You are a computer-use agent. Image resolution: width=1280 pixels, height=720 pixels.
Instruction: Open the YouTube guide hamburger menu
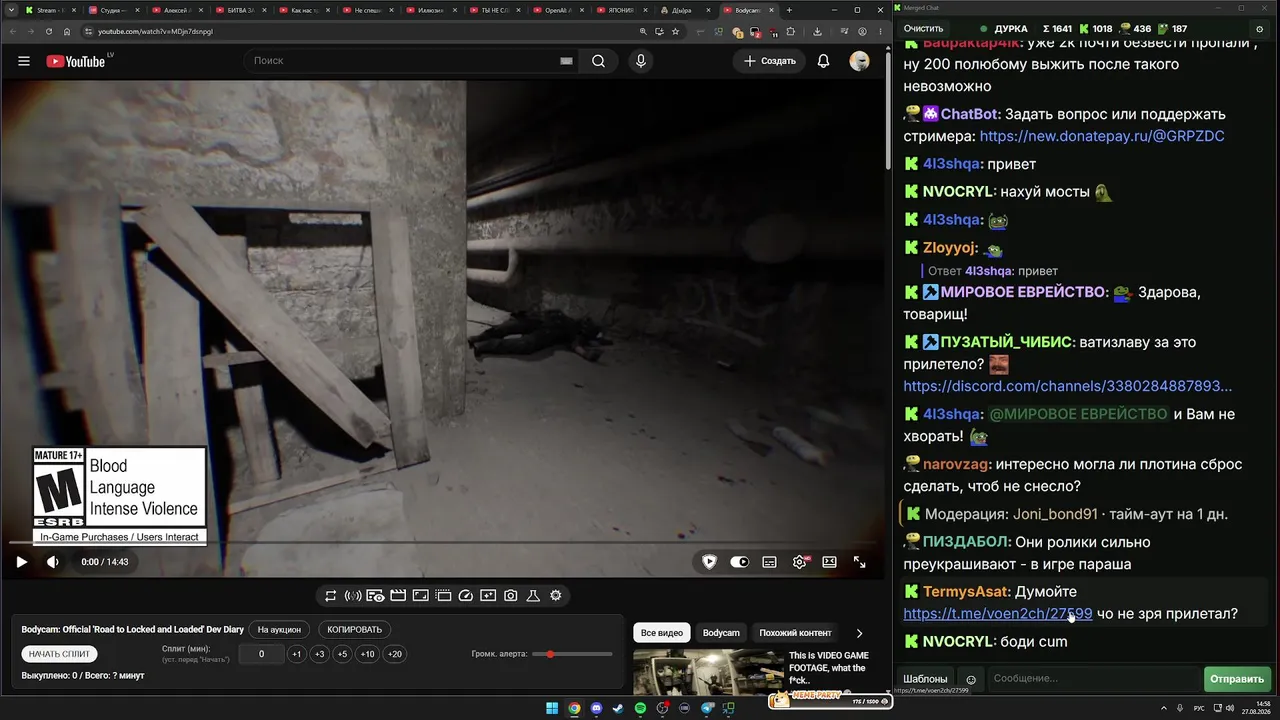24,61
